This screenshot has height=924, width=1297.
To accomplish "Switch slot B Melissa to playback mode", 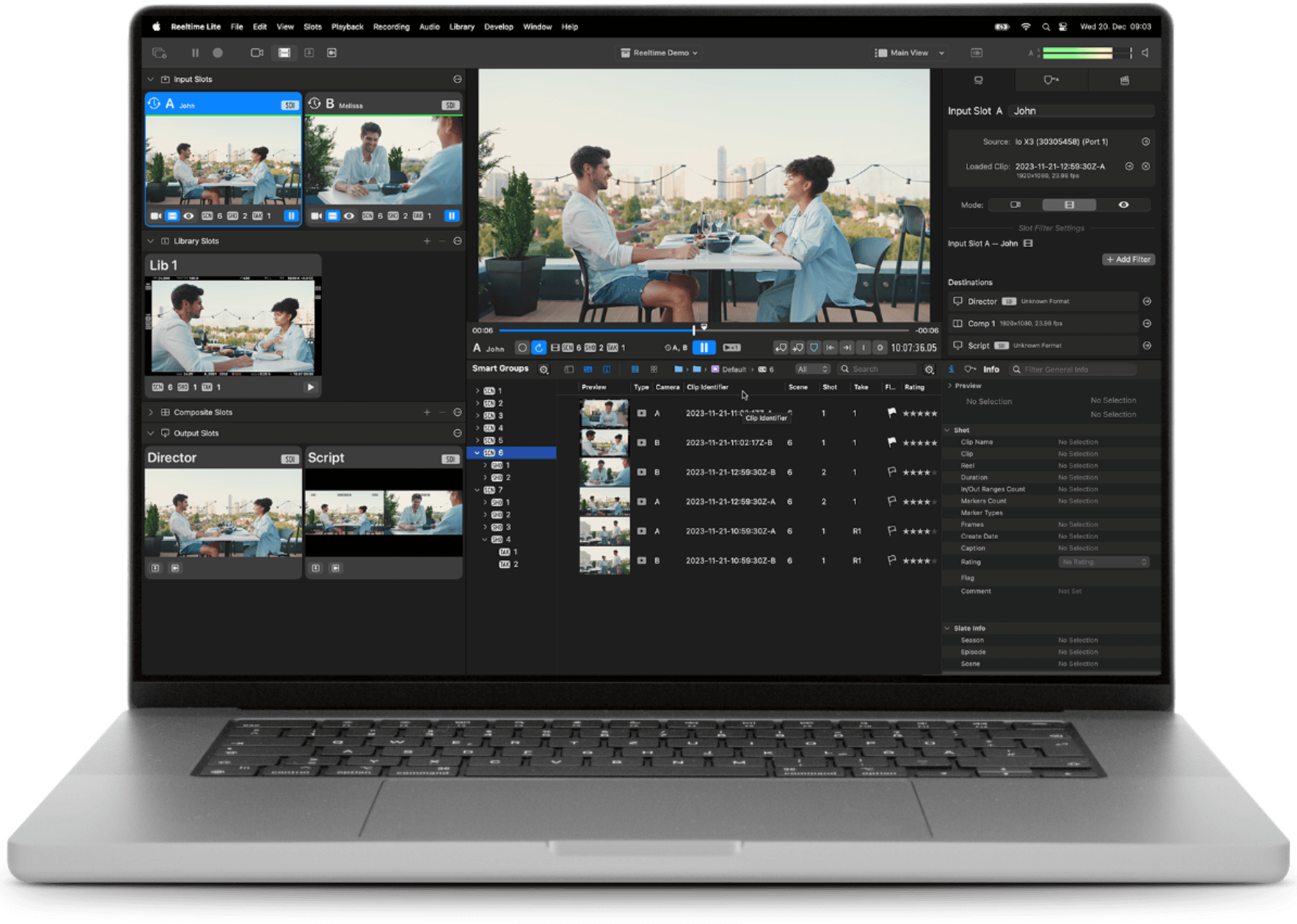I will [x=332, y=216].
